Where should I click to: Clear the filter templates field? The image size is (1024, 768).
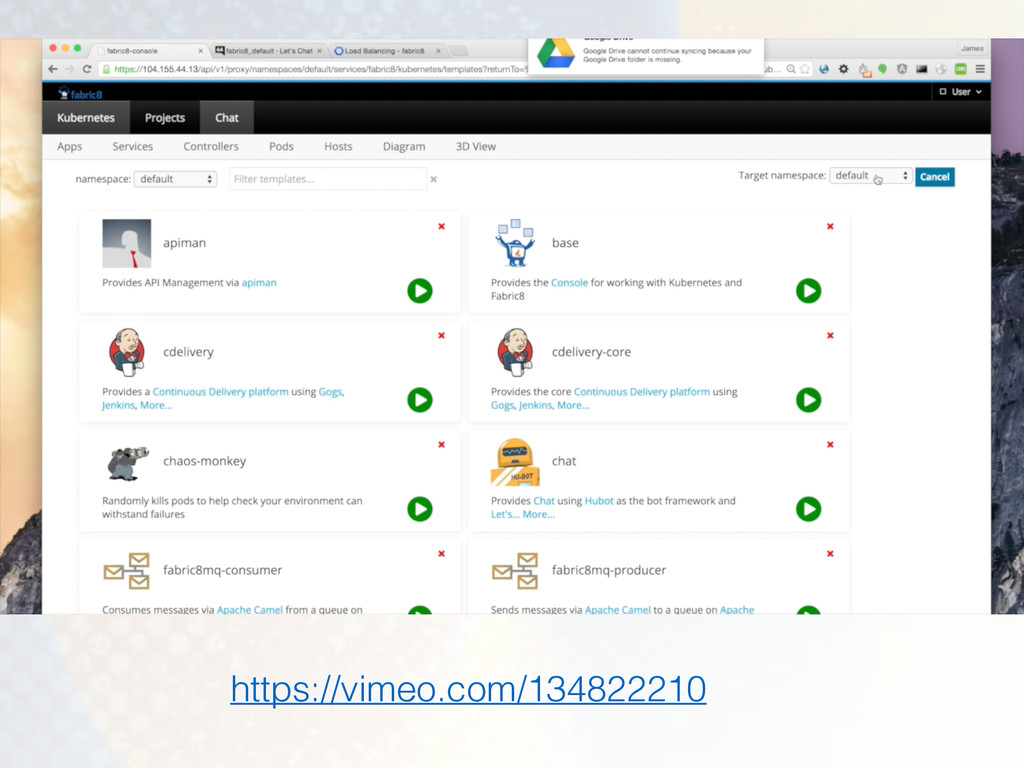(x=434, y=179)
